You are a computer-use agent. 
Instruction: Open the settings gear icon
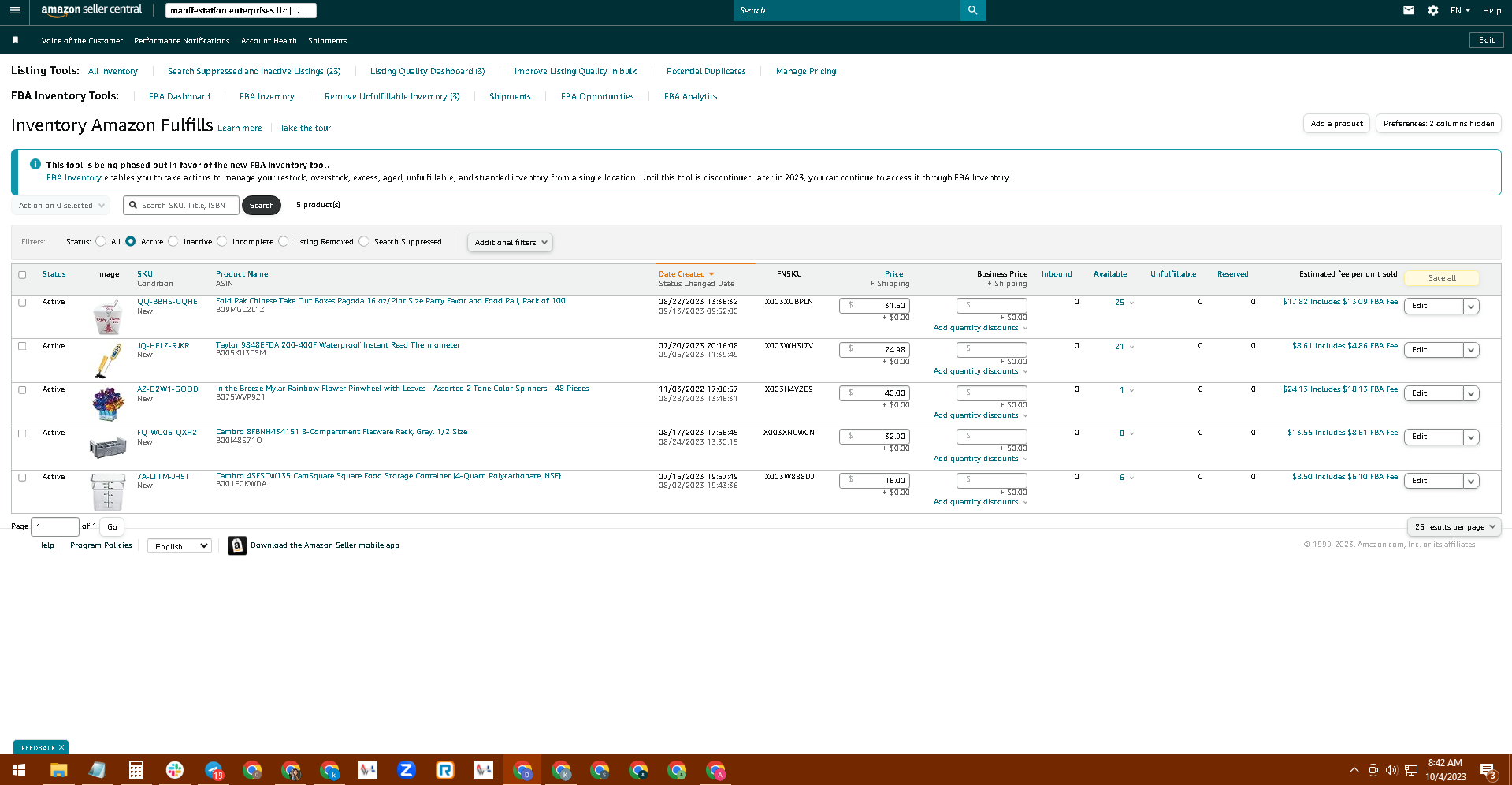pos(1433,10)
